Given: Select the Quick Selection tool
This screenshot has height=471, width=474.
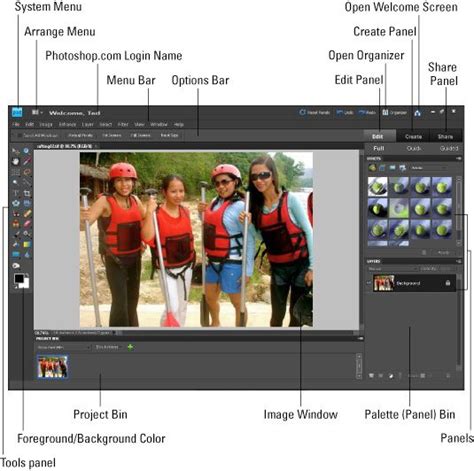Looking at the screenshot, I should coord(27,182).
